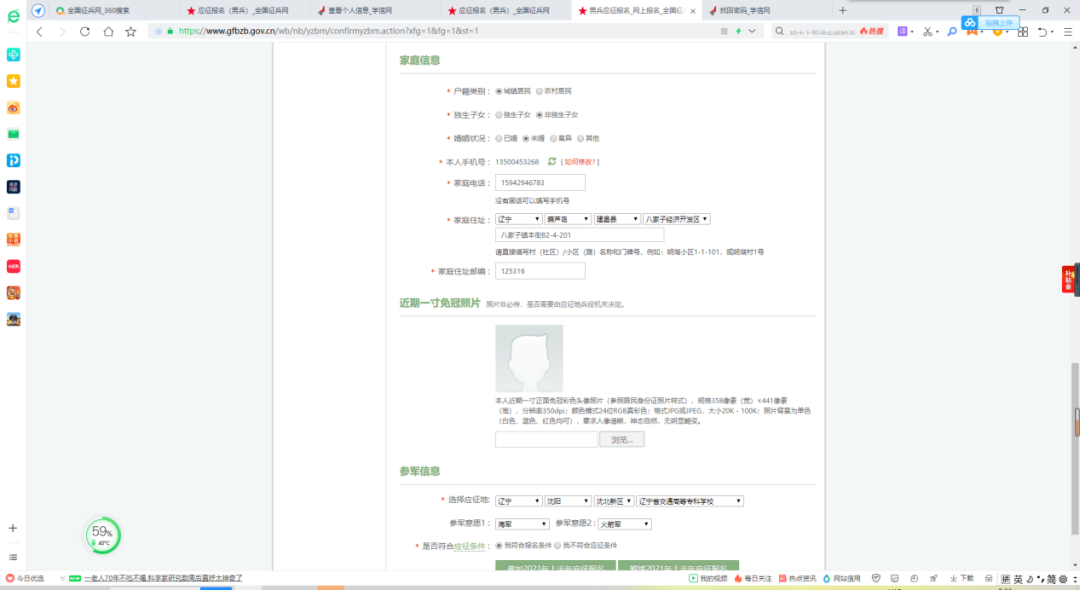The width and height of the screenshot is (1080, 590).
Task: Click the 浏览... photo upload button
Action: [621, 439]
